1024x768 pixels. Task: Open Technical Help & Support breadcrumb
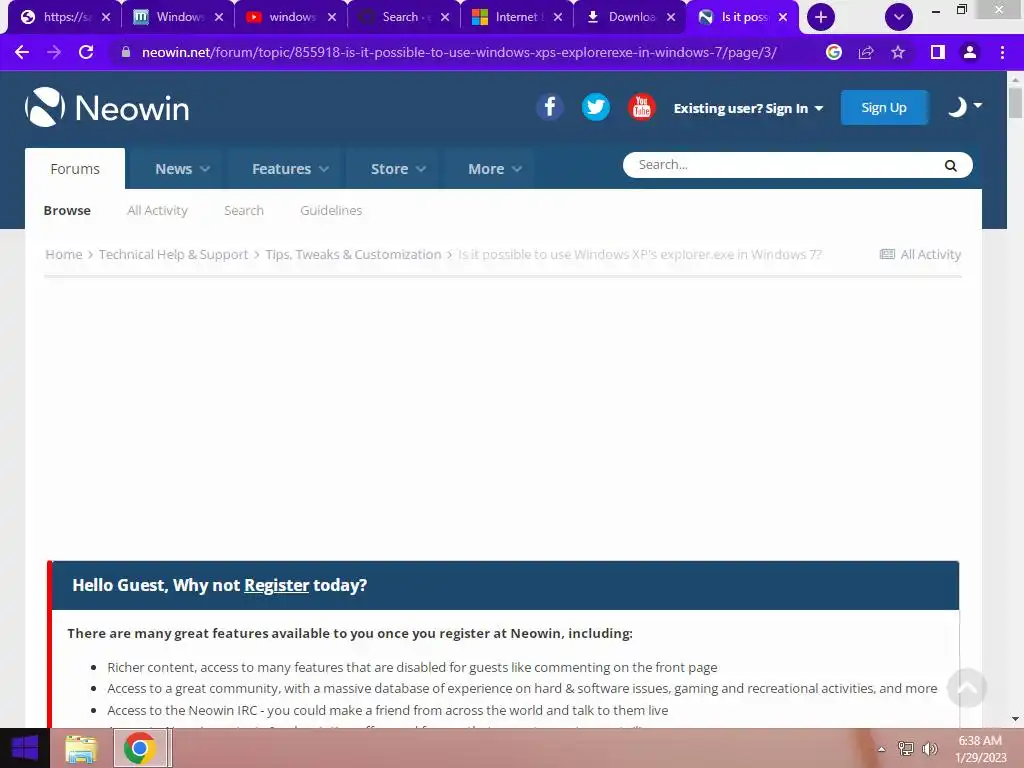point(173,254)
